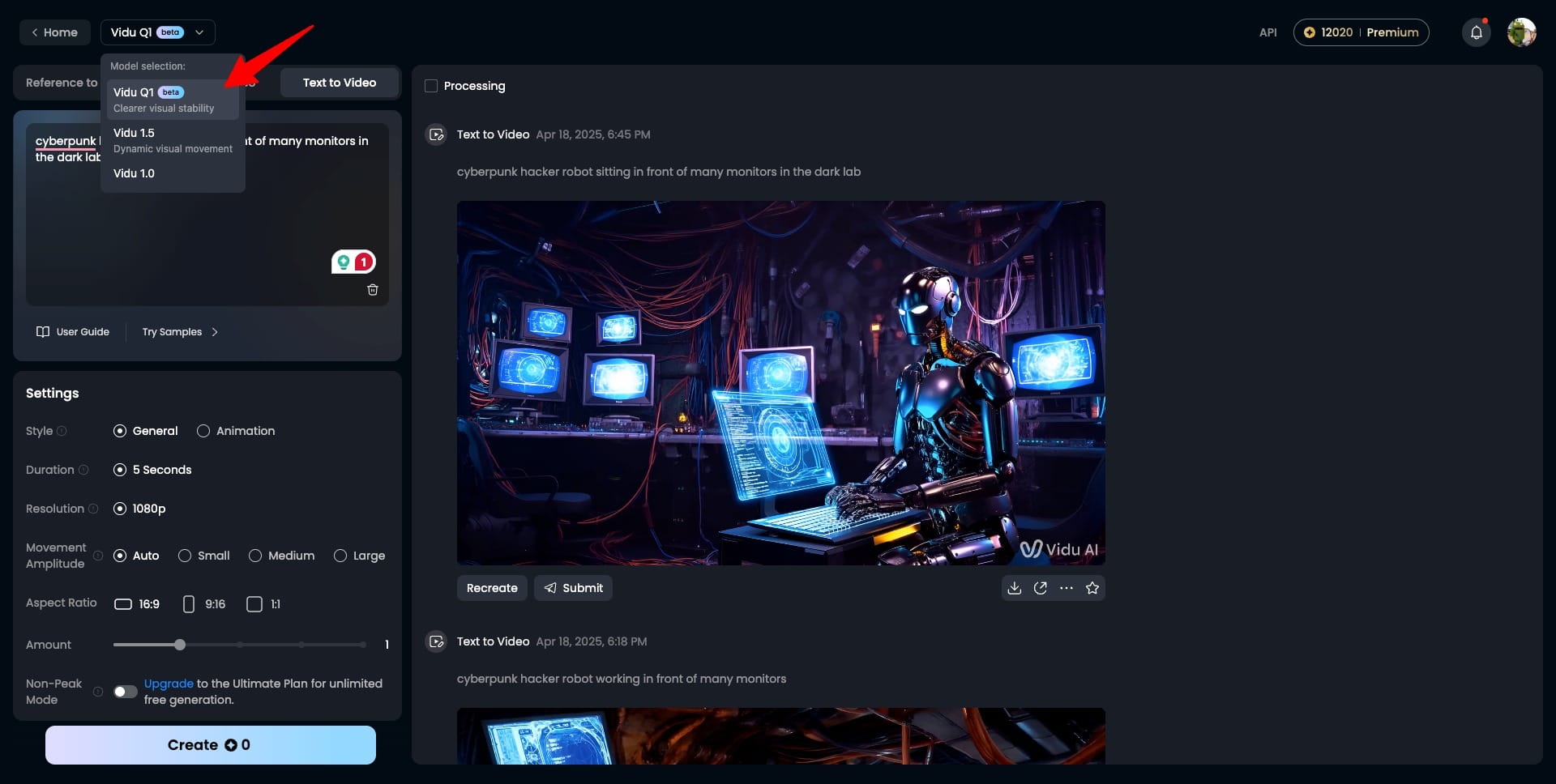
Task: Adjust the Amount slider handle
Action: click(x=180, y=645)
